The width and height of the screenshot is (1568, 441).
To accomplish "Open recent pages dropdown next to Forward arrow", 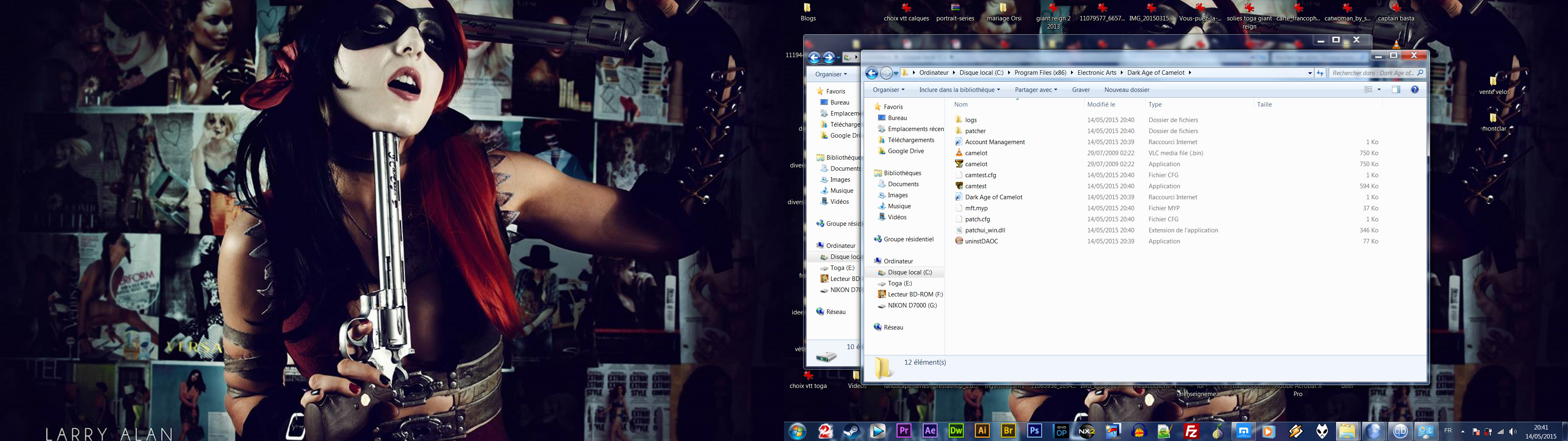I will (x=896, y=73).
